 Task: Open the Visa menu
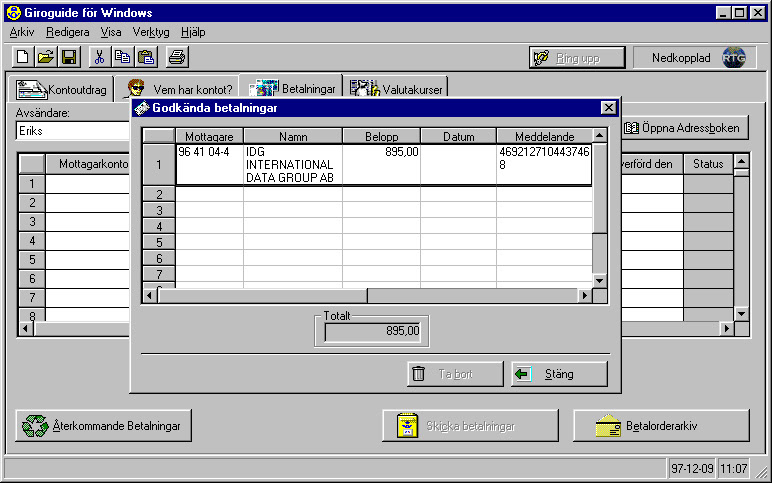click(111, 32)
